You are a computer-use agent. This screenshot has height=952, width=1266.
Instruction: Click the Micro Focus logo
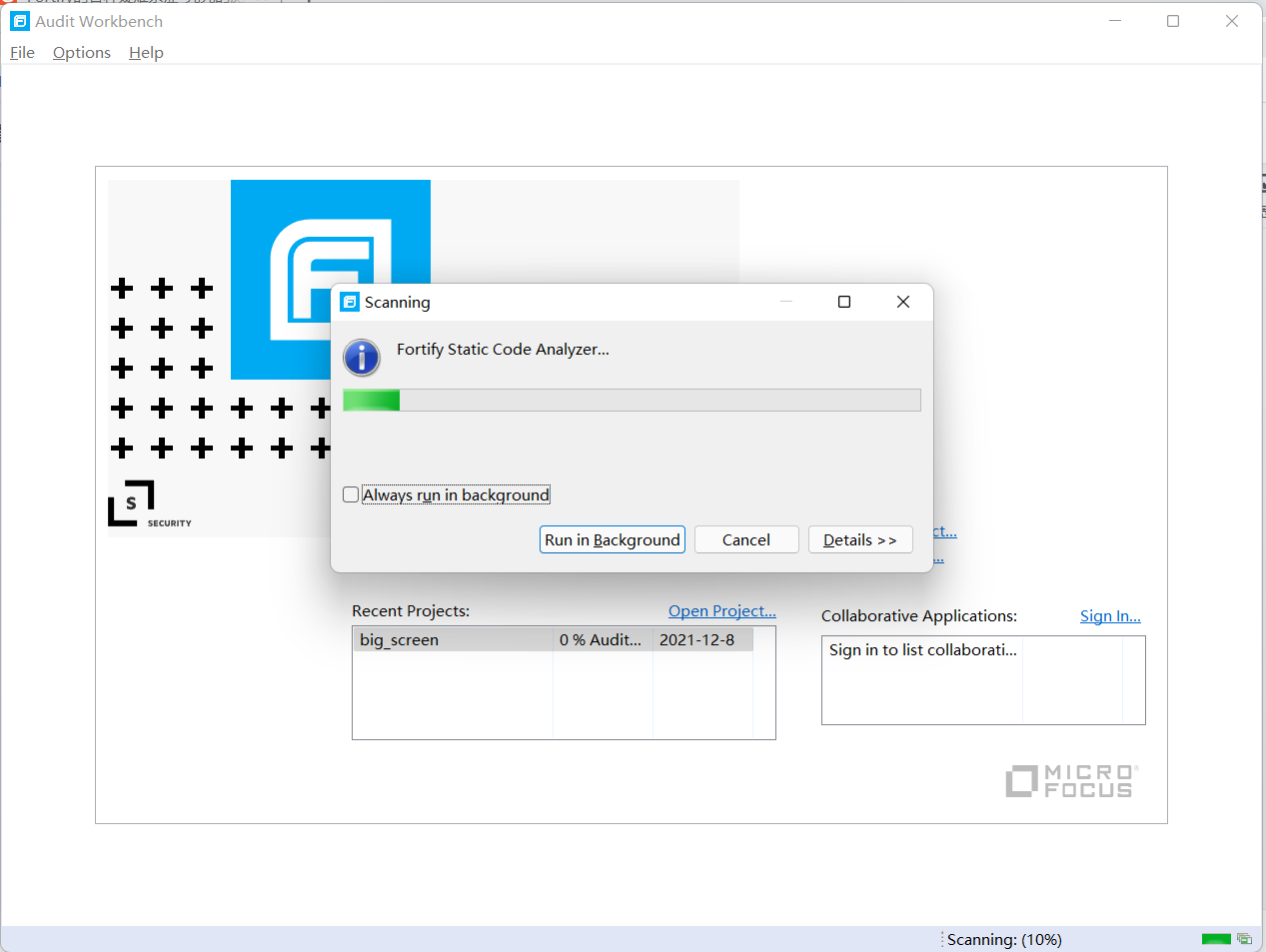[1072, 781]
